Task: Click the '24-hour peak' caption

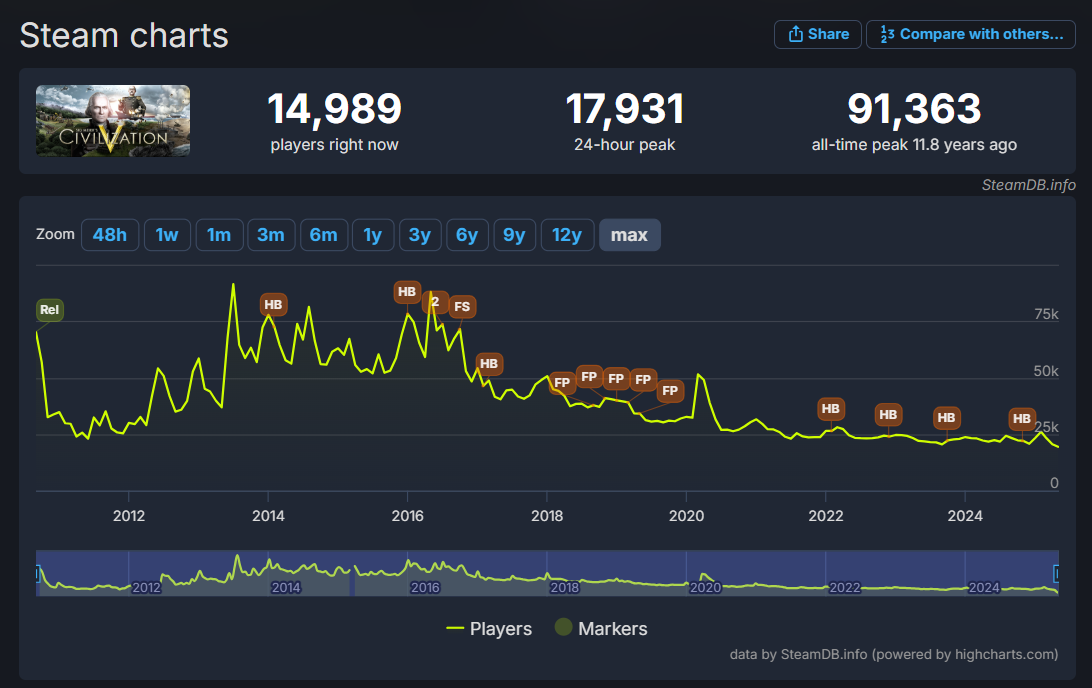Action: click(625, 145)
